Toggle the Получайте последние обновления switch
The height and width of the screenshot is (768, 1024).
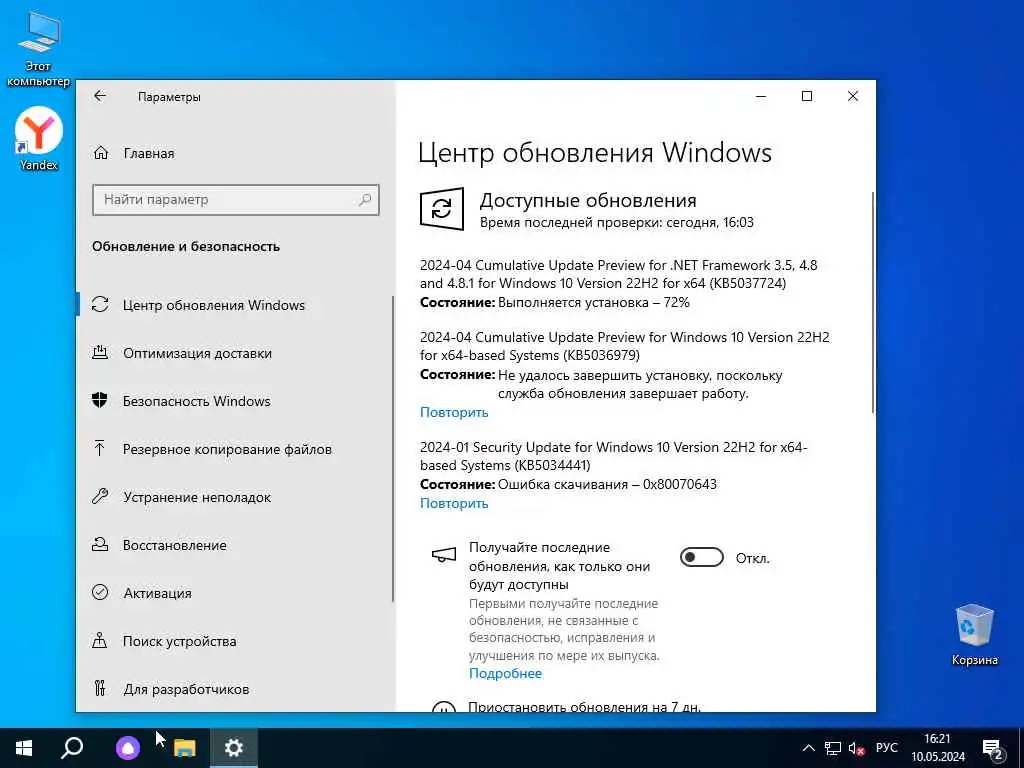pyautogui.click(x=701, y=557)
